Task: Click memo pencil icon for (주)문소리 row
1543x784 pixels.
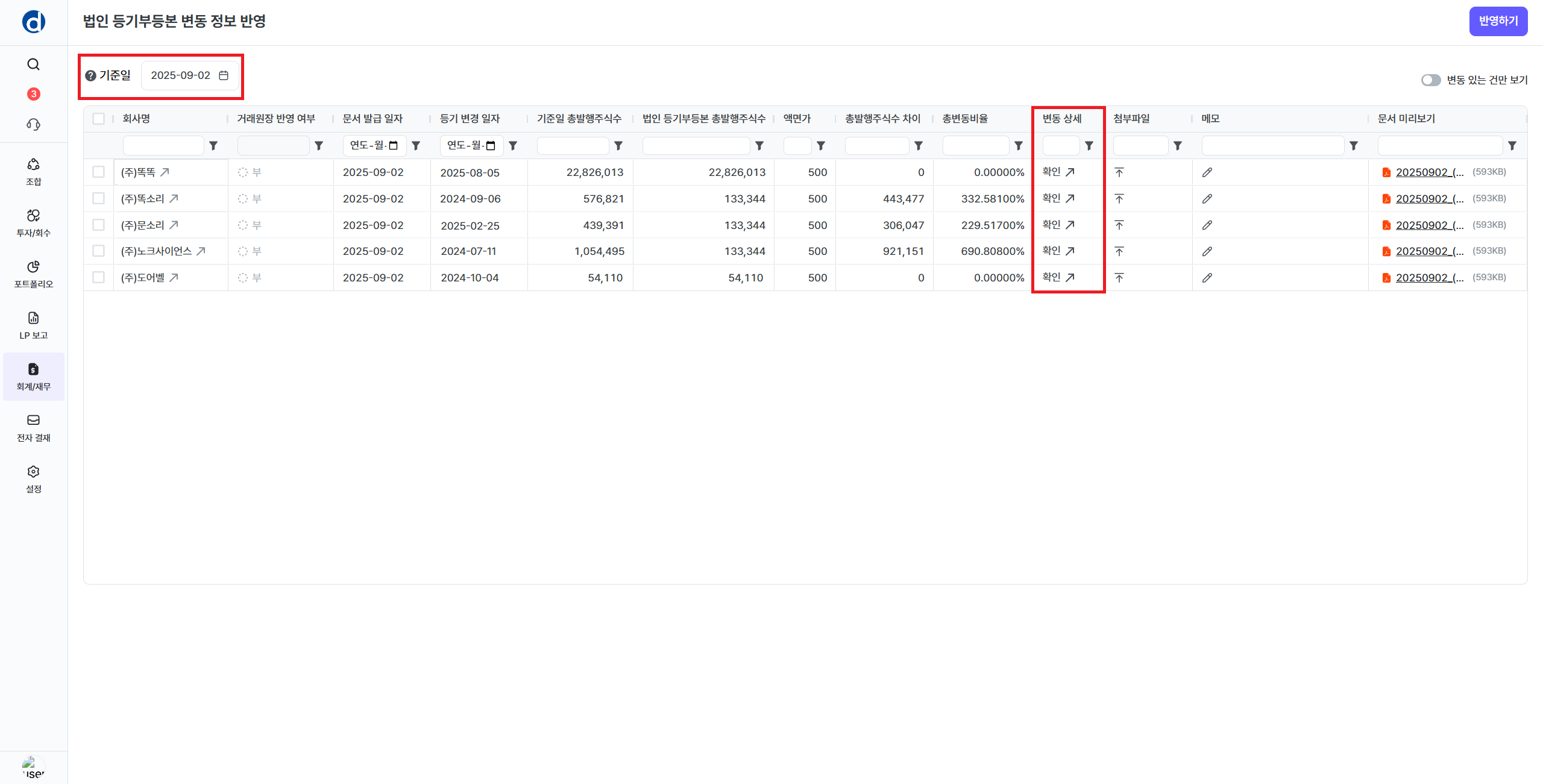Action: (x=1207, y=225)
